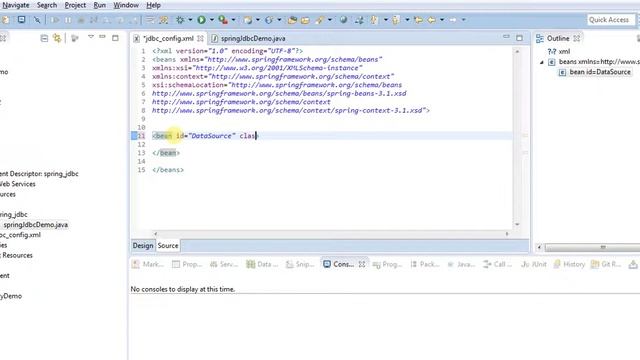Open the Run dropdown arrow beside green play

click(212, 20)
